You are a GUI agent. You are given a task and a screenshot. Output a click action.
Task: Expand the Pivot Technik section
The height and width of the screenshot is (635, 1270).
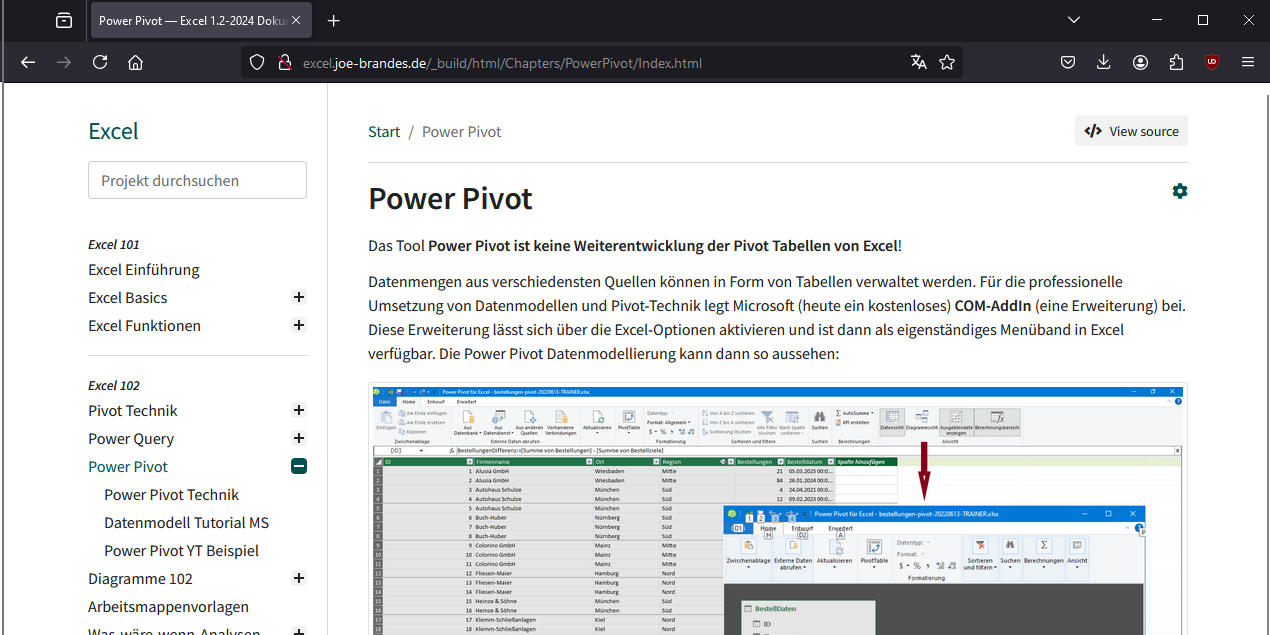pyautogui.click(x=298, y=411)
